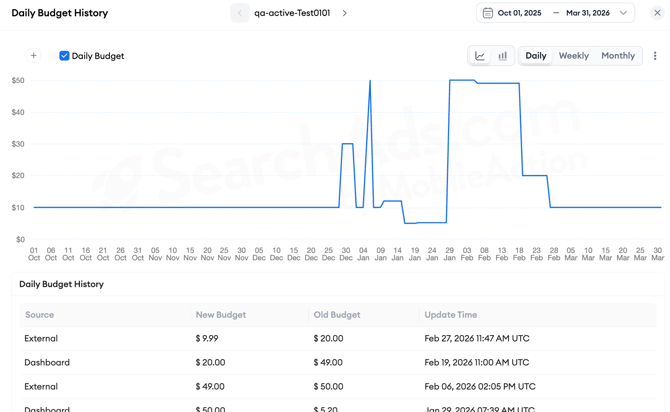Open the three-dot chart options menu
Screen dimensions: 670x412
pyautogui.click(x=655, y=56)
